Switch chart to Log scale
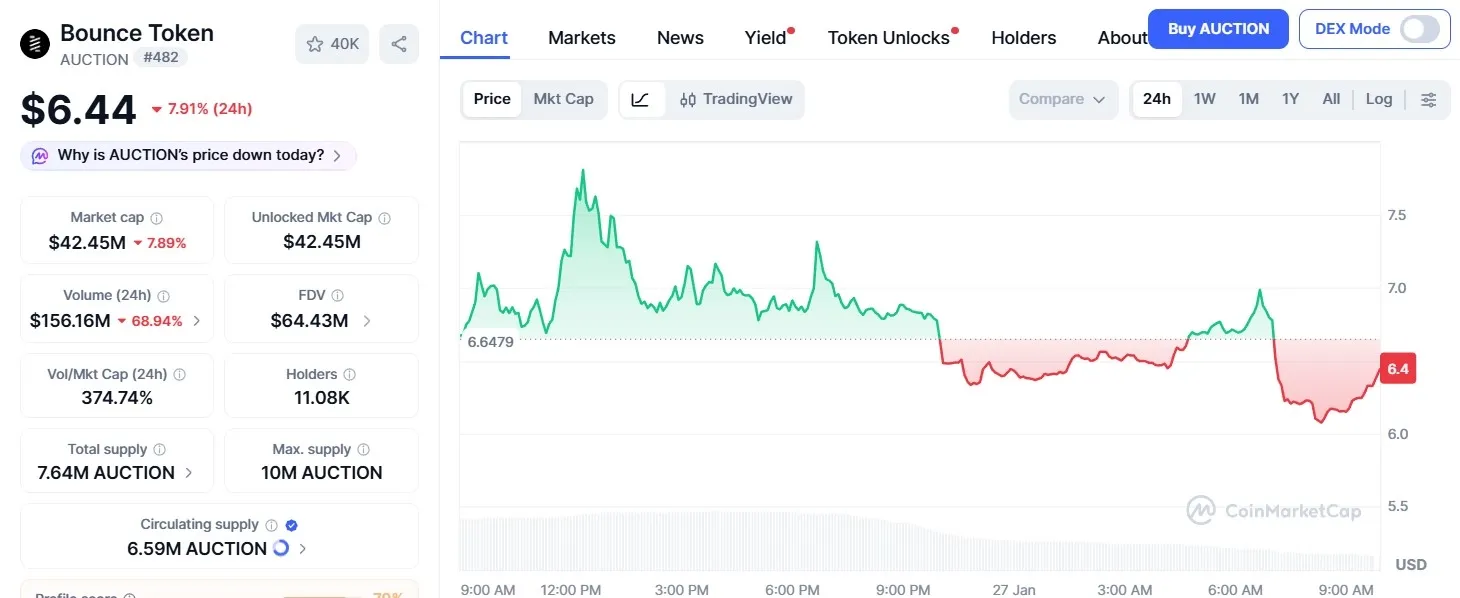Screen dimensions: 1460x598 point(1379,99)
